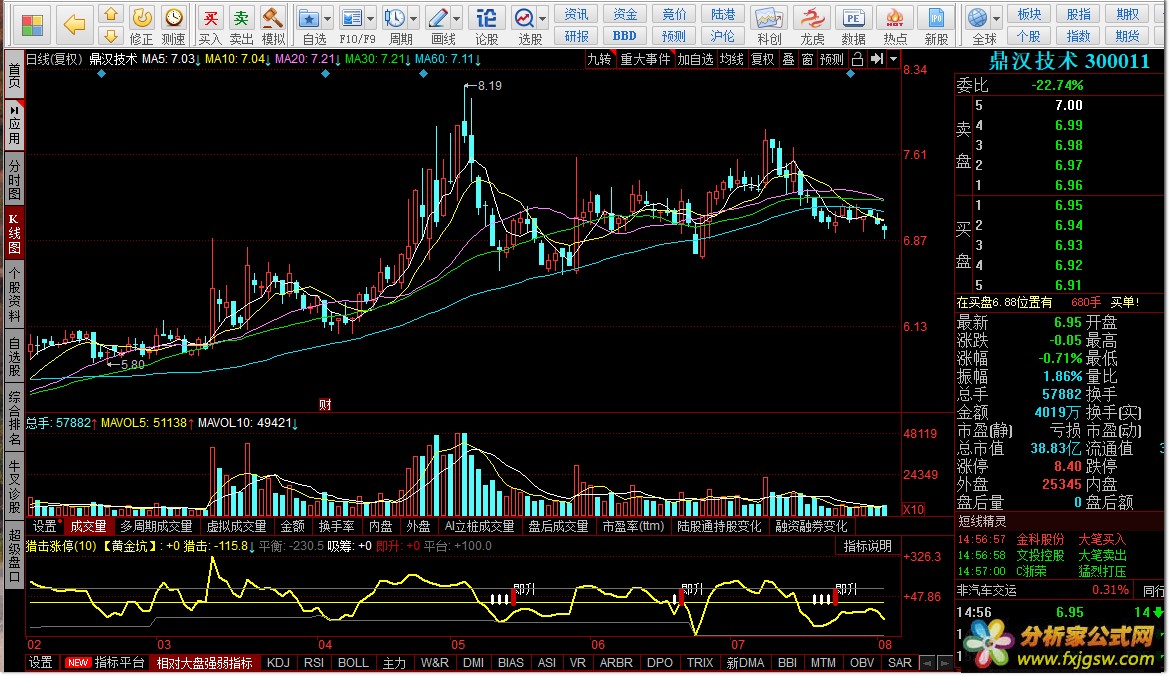1171x676 pixels.
Task: Toggle 预测 forecast on chart toolbar
Action: [831, 59]
